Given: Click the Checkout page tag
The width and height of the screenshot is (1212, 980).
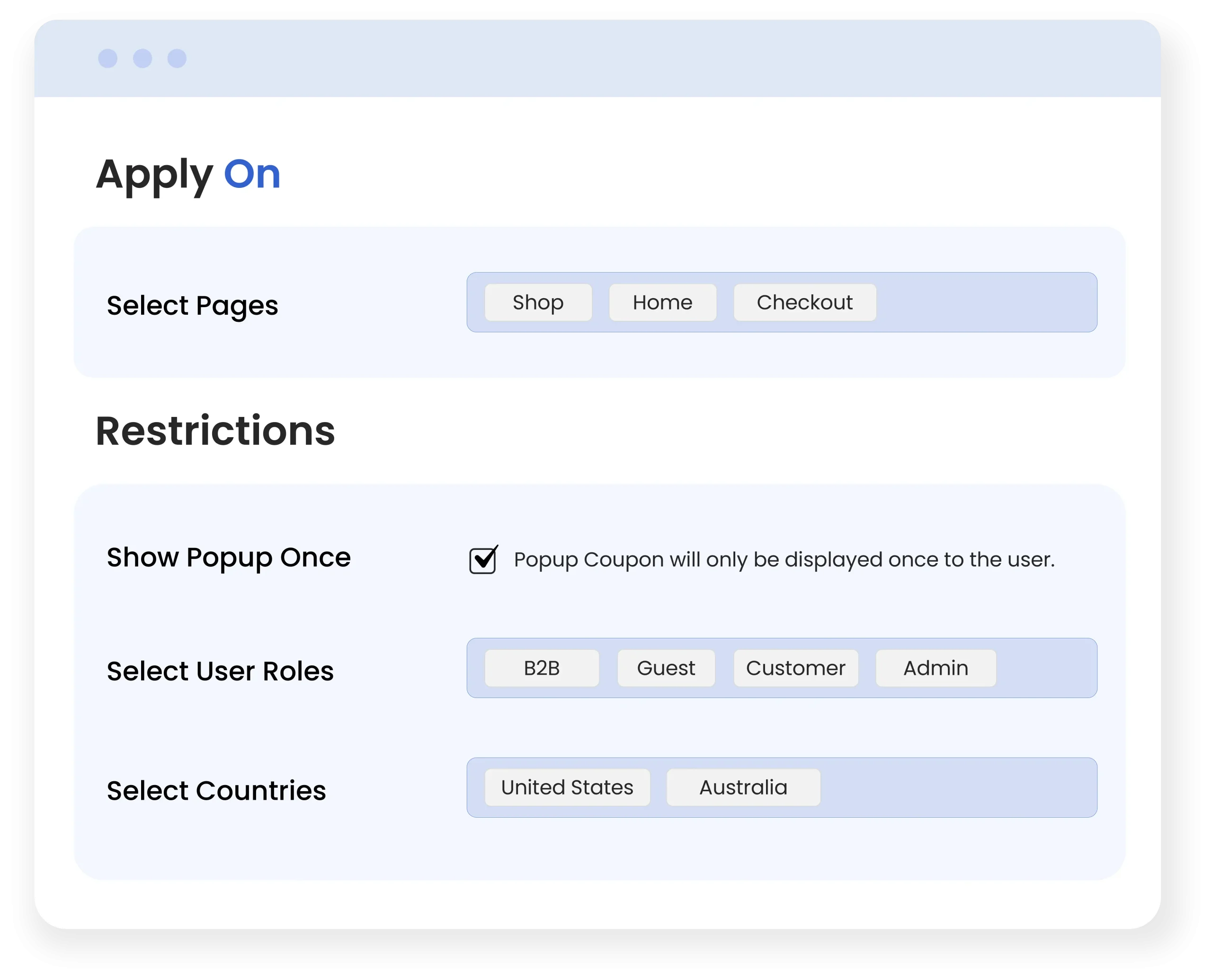Looking at the screenshot, I should click(x=804, y=302).
